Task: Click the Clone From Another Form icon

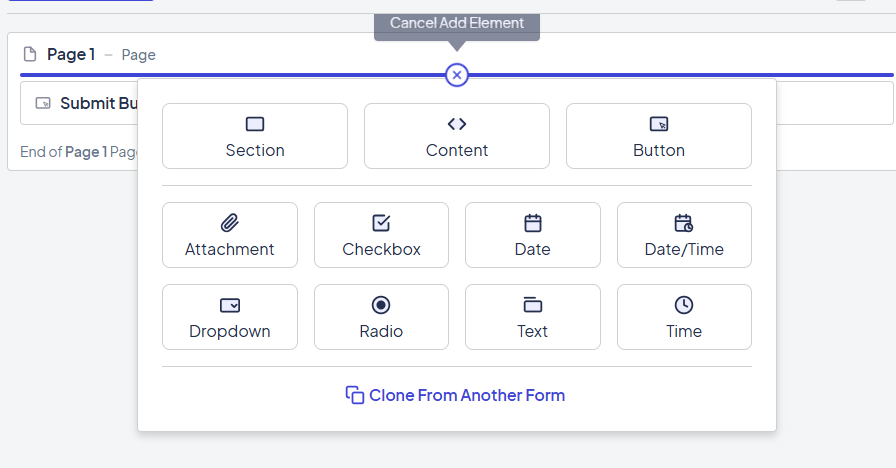Action: (355, 395)
